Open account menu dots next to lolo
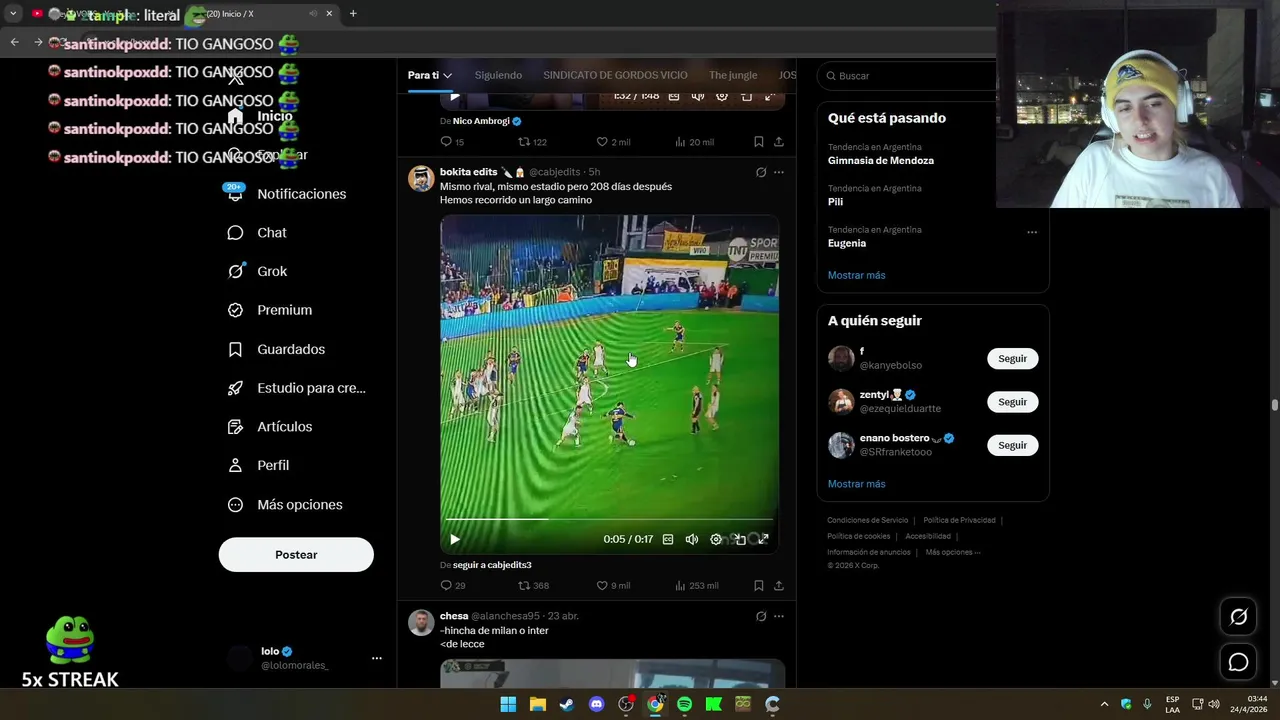 pyautogui.click(x=377, y=658)
